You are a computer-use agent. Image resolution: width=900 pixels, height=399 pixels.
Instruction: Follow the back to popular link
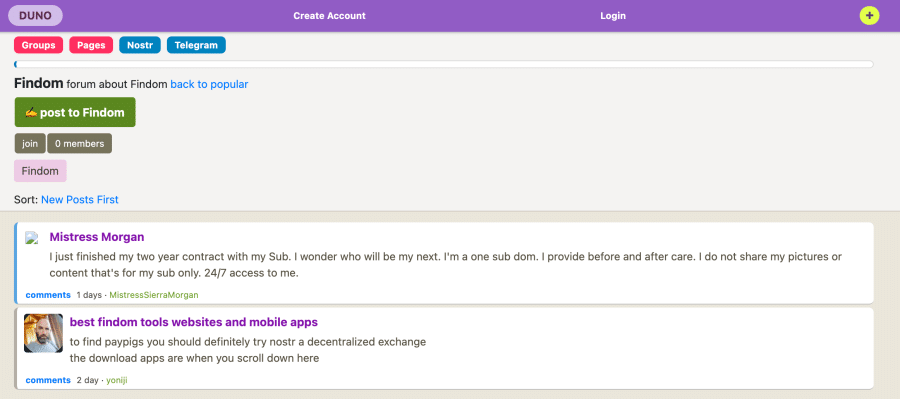(209, 84)
